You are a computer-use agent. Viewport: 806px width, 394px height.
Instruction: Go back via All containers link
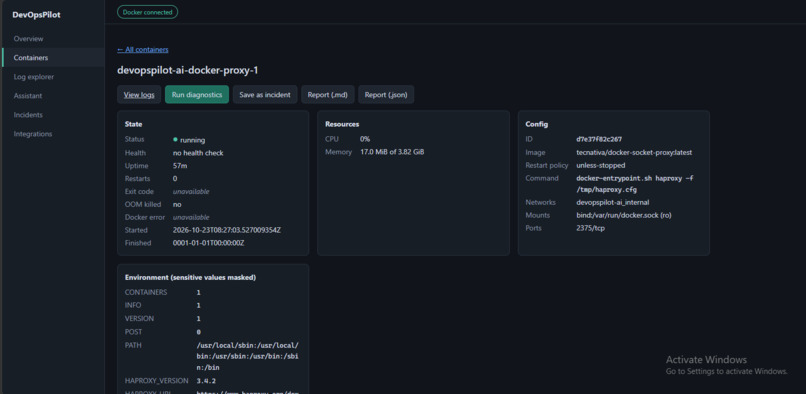(x=143, y=49)
